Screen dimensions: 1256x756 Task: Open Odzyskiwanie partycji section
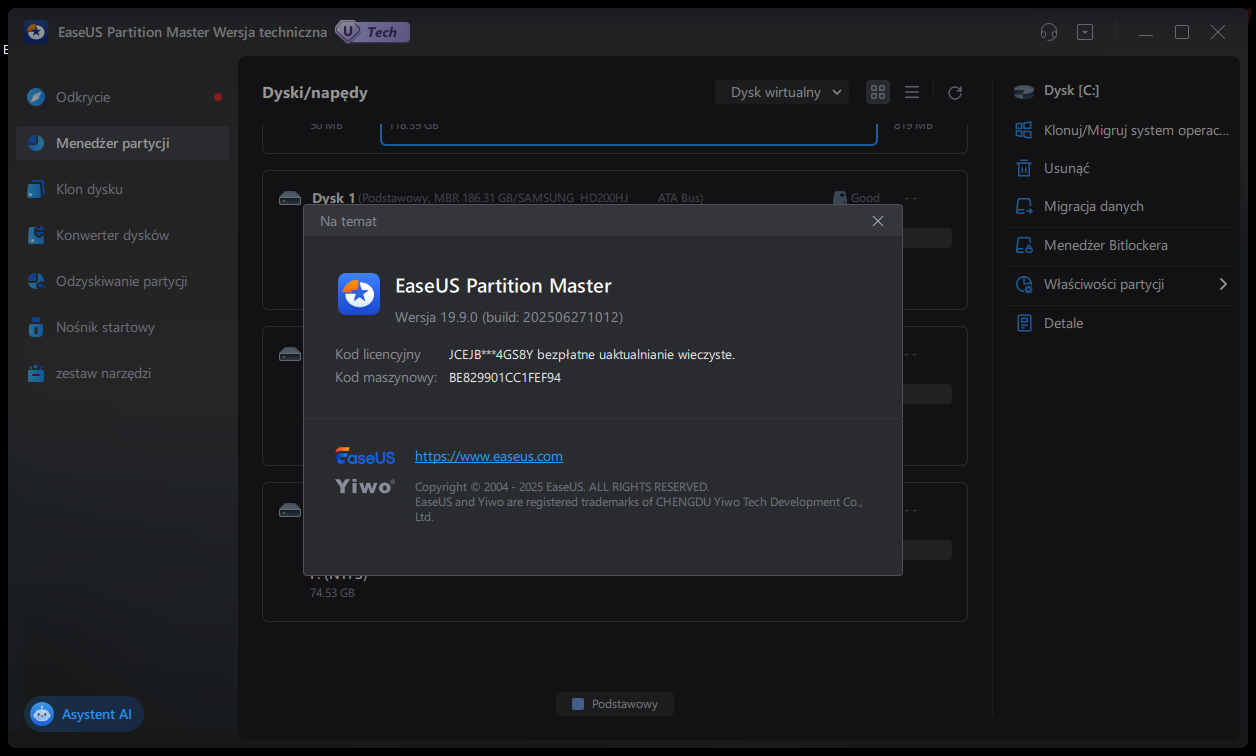point(123,281)
